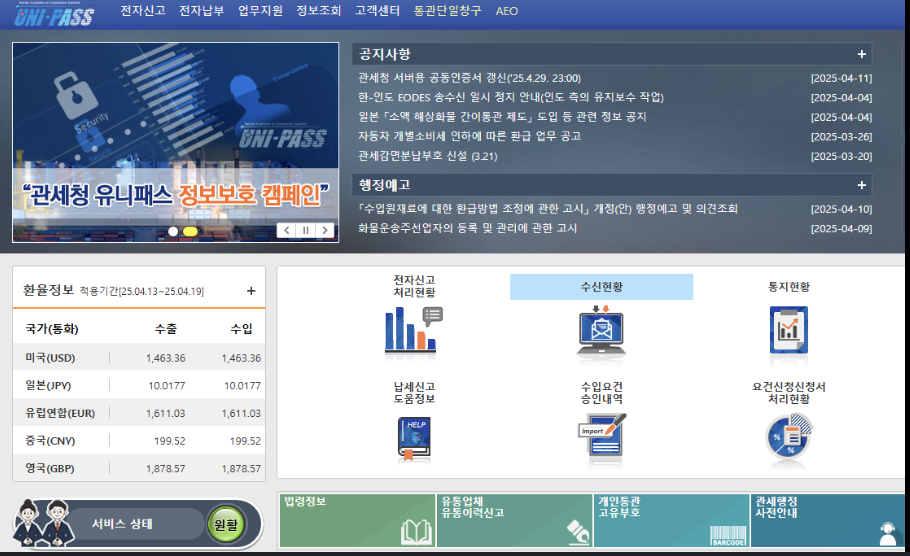910x556 pixels.
Task: Click the 일본(JPY) row label
Action: [48, 385]
